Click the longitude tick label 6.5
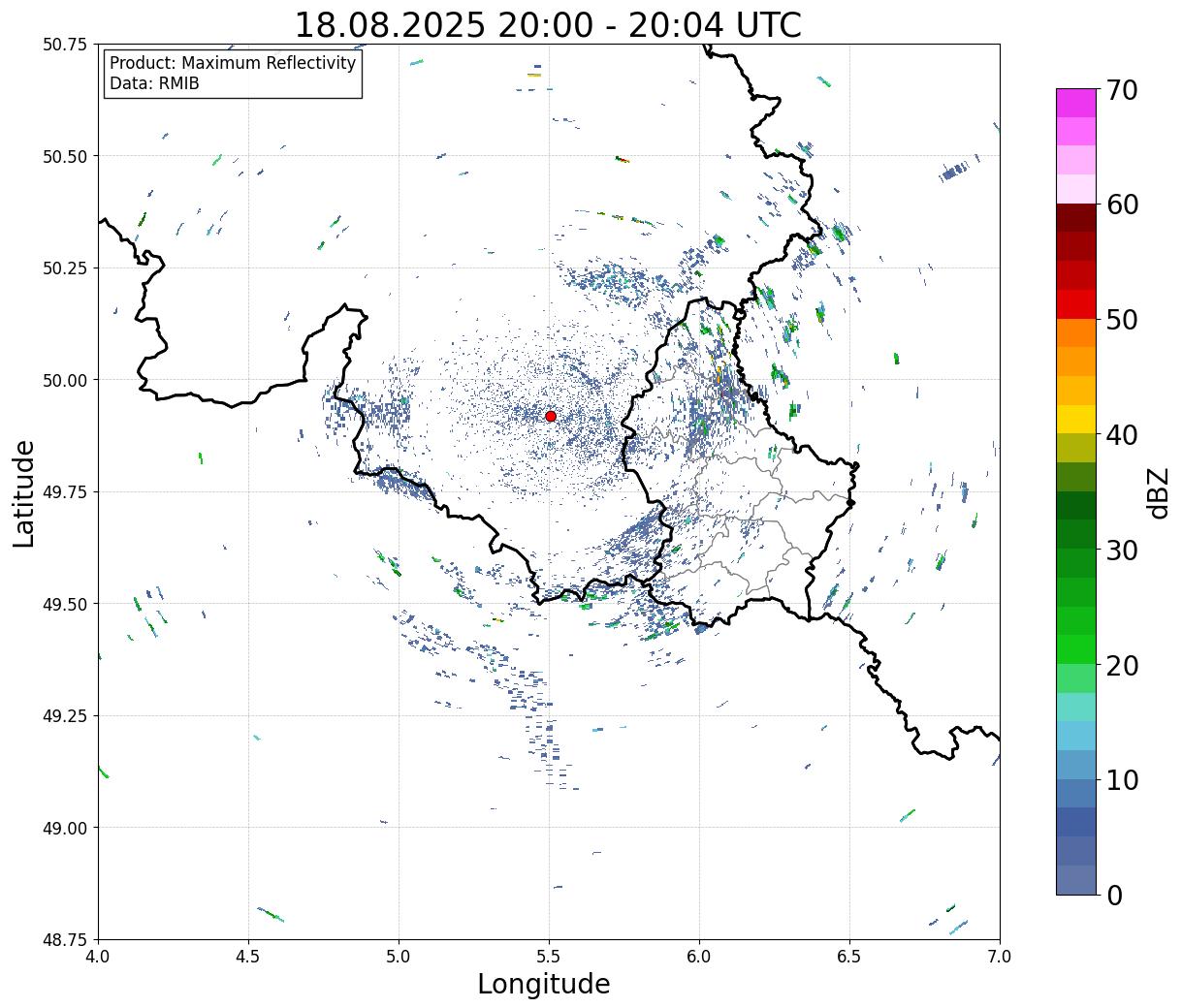The height and width of the screenshot is (1008, 1182). tap(849, 957)
